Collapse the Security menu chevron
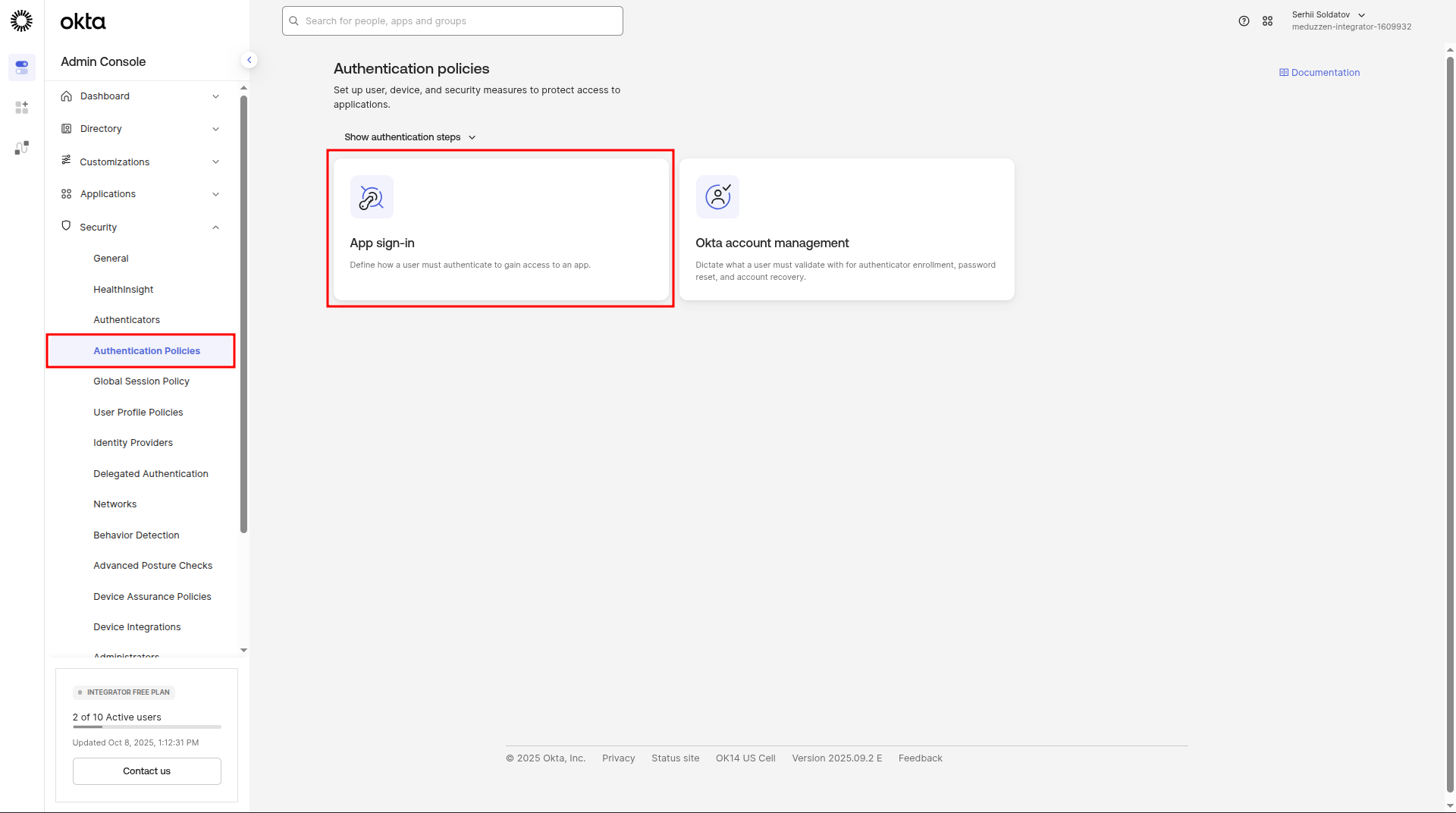 (x=216, y=228)
